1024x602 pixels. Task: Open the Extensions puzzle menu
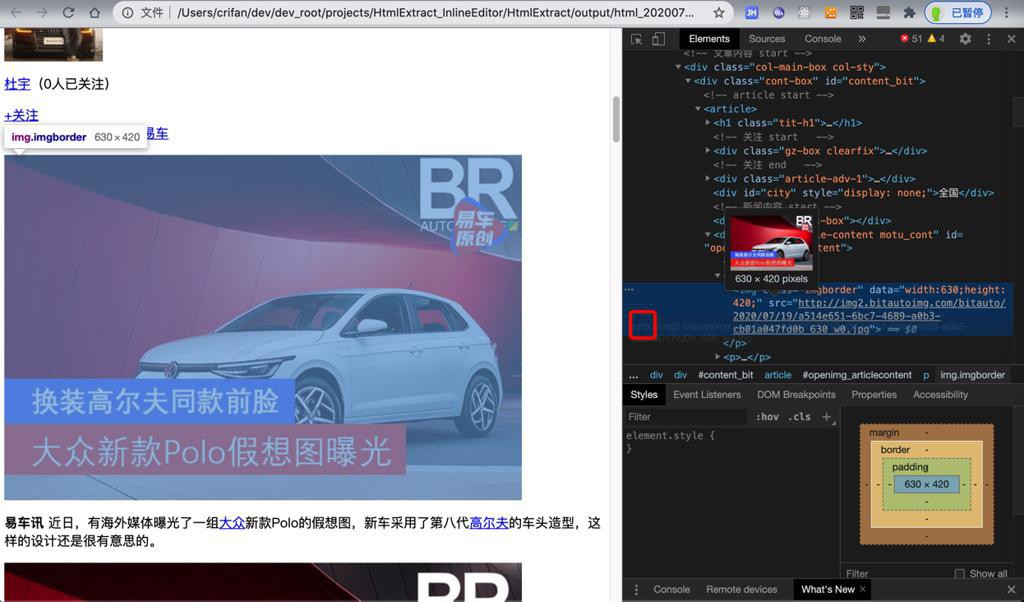tap(909, 12)
